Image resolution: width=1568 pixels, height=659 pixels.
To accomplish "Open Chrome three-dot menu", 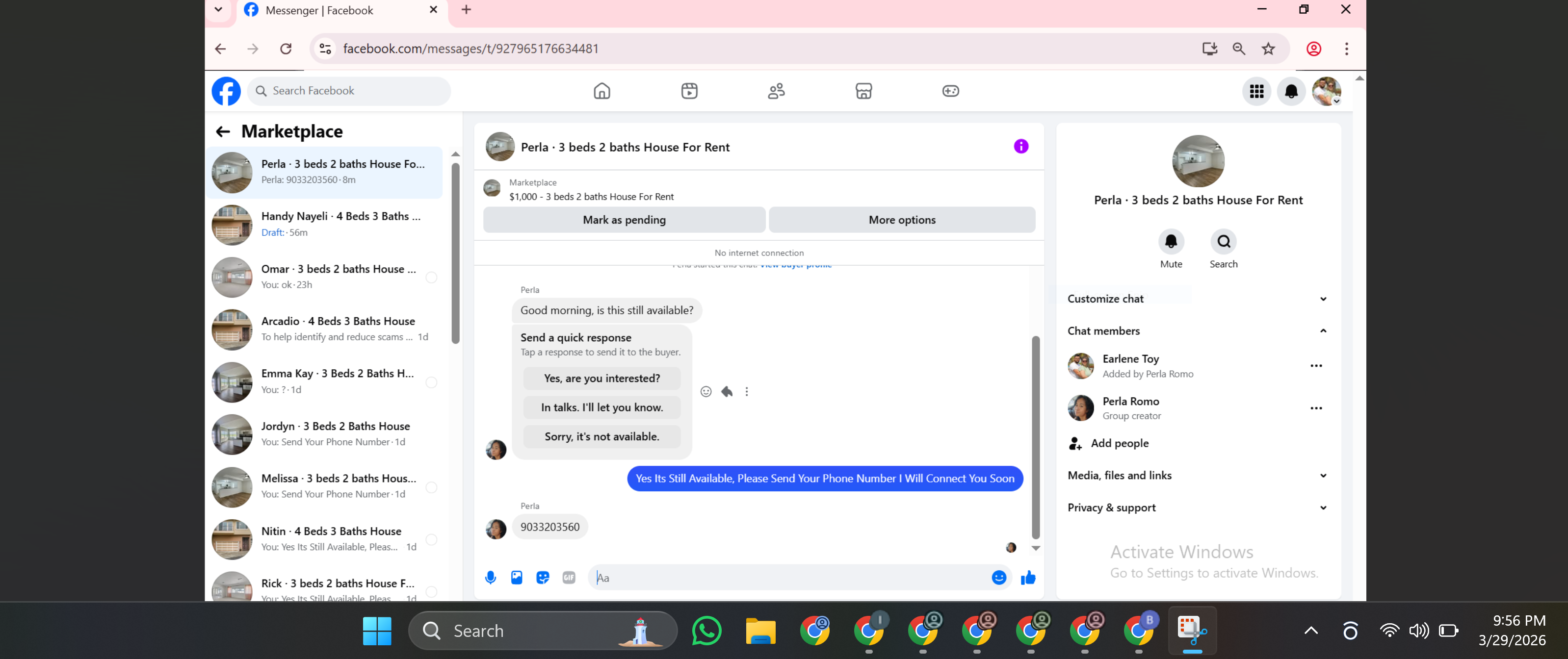I will 1346,49.
